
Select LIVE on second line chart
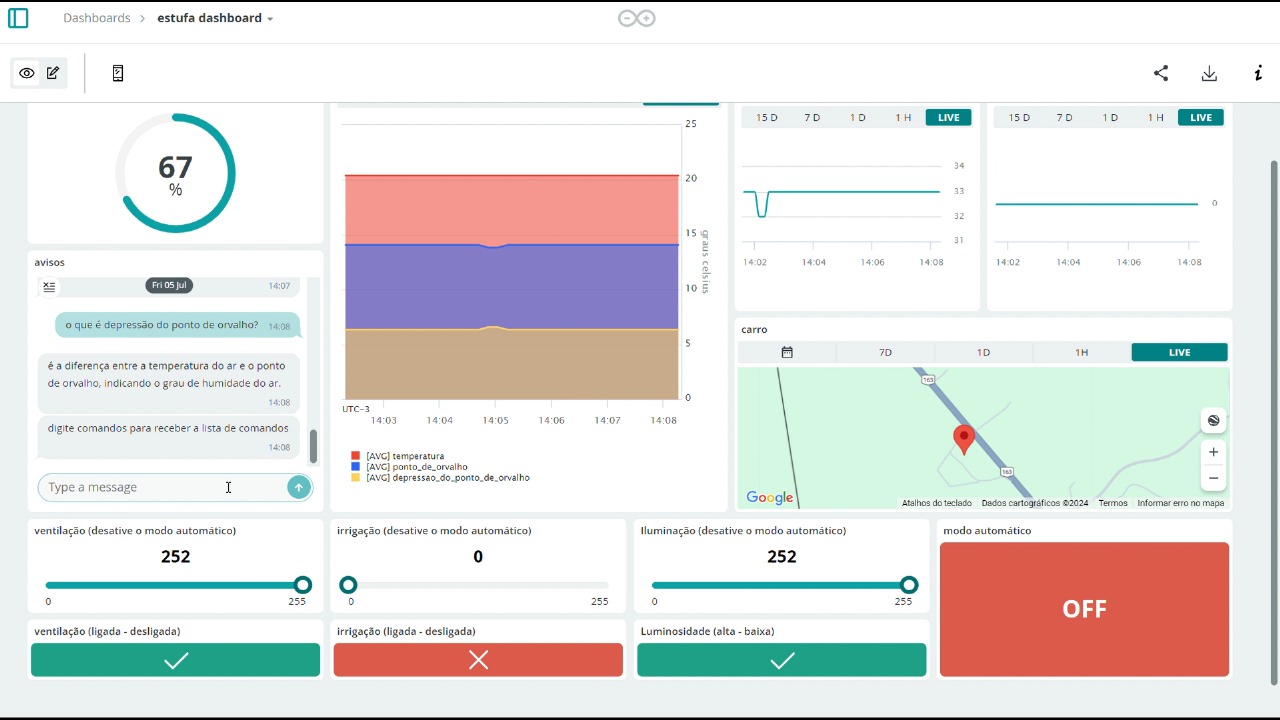point(1201,118)
